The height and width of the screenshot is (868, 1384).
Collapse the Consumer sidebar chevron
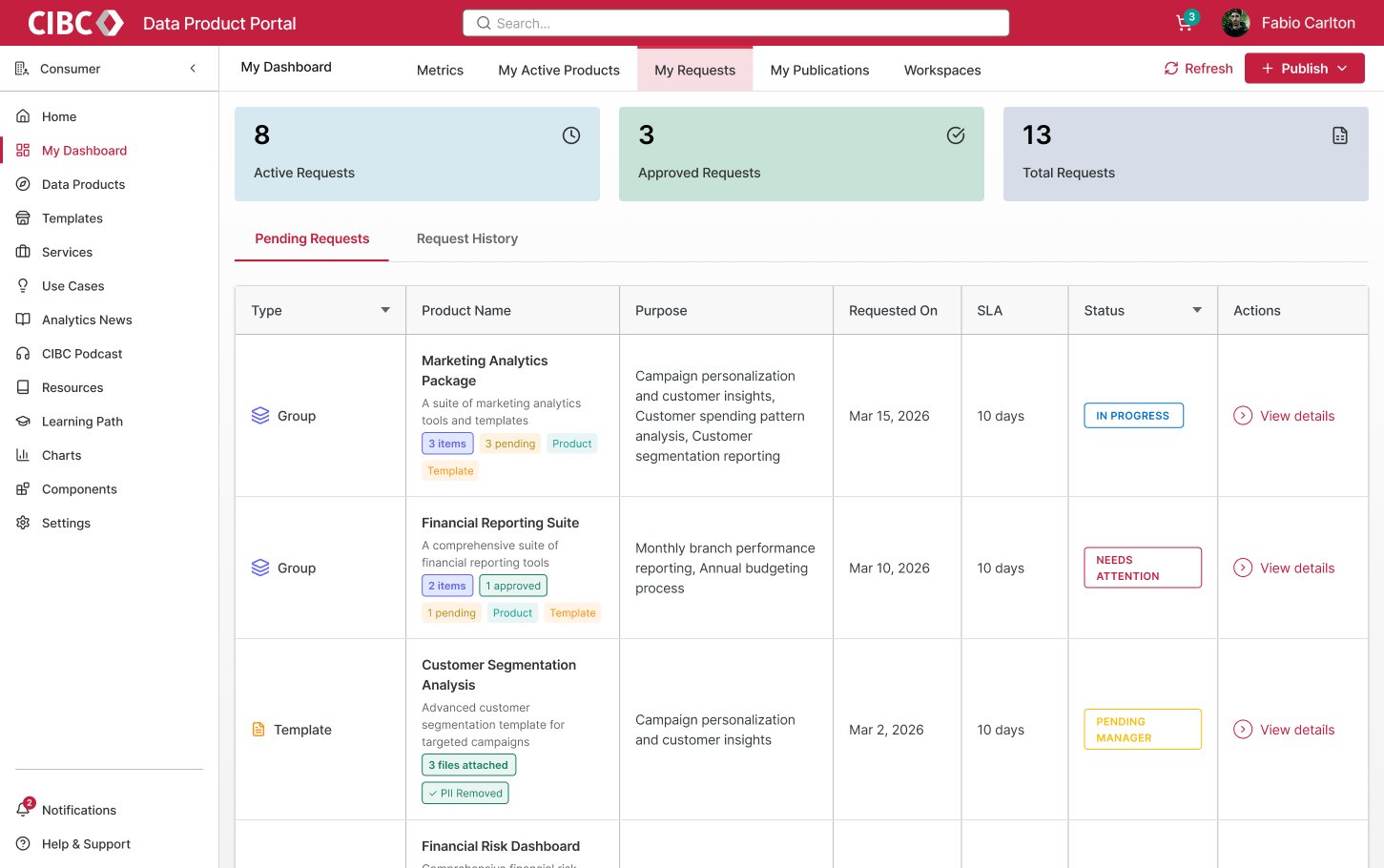point(193,69)
